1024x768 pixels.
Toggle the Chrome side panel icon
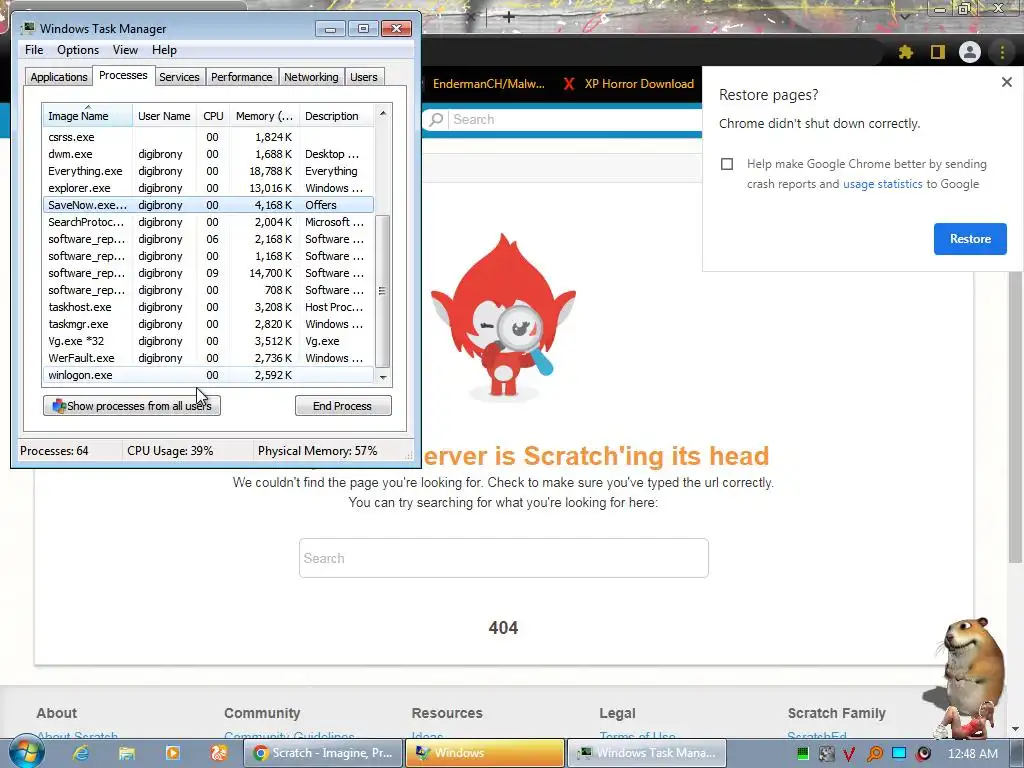tap(938, 52)
